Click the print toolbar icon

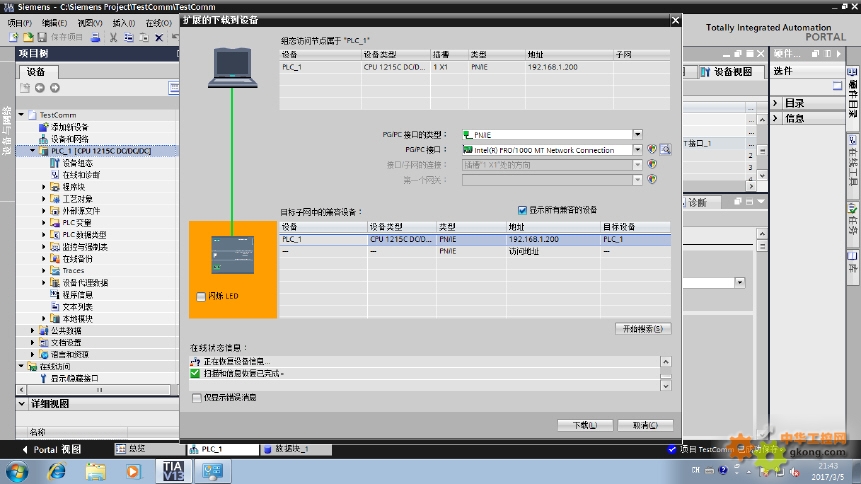pyautogui.click(x=96, y=37)
